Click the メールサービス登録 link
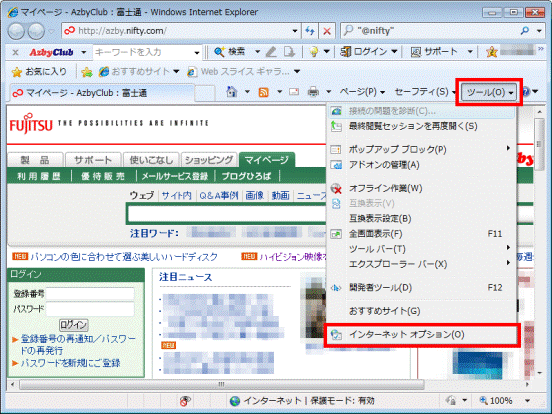The height and width of the screenshot is (414, 552). (175, 176)
